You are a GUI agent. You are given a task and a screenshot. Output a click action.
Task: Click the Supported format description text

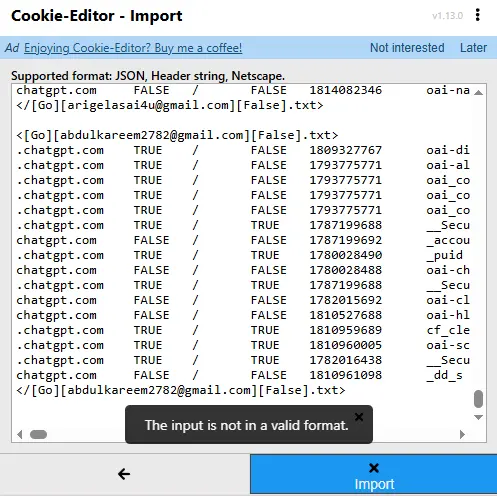148,76
